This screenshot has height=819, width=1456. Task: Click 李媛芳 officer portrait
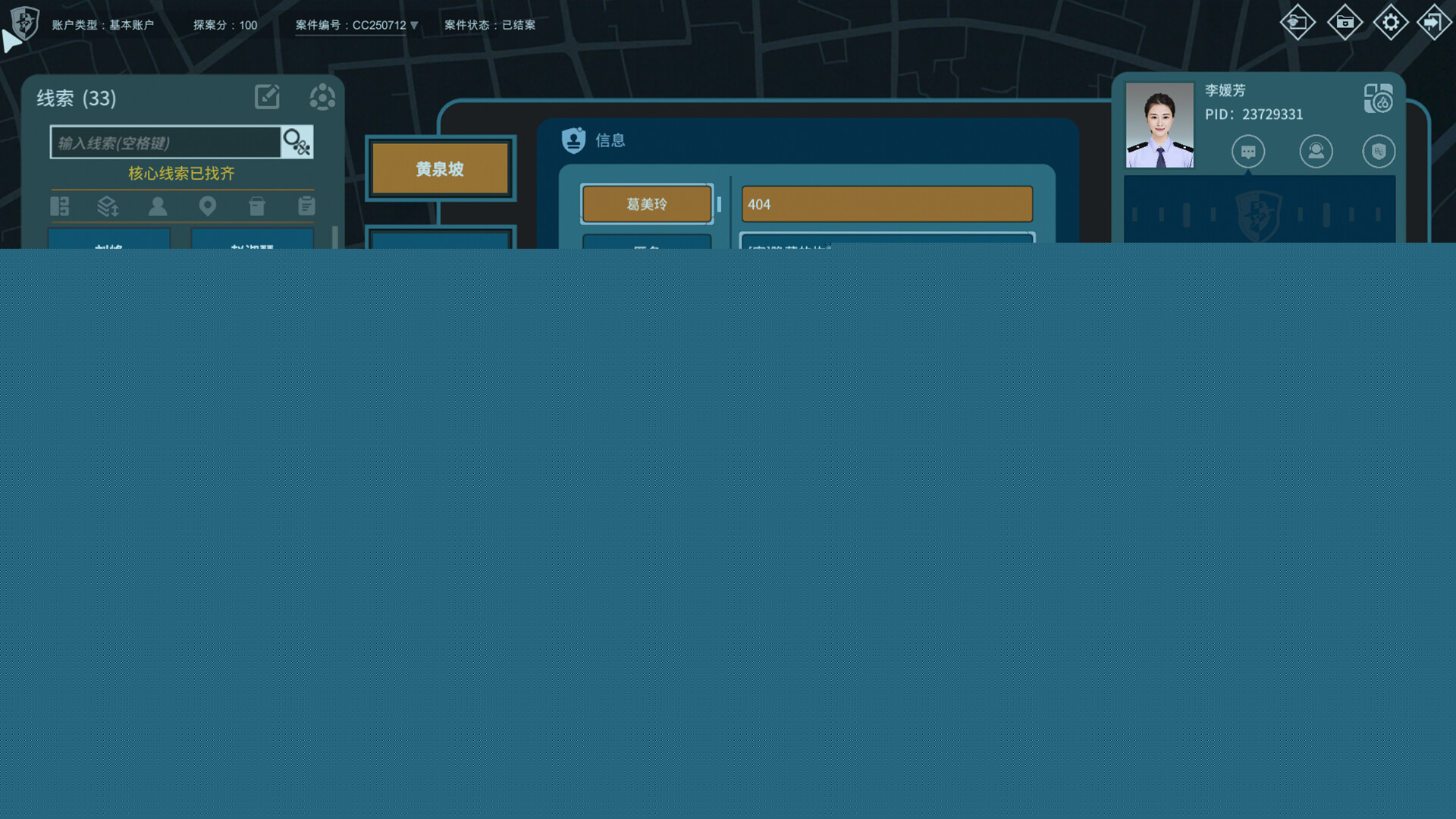point(1159,125)
